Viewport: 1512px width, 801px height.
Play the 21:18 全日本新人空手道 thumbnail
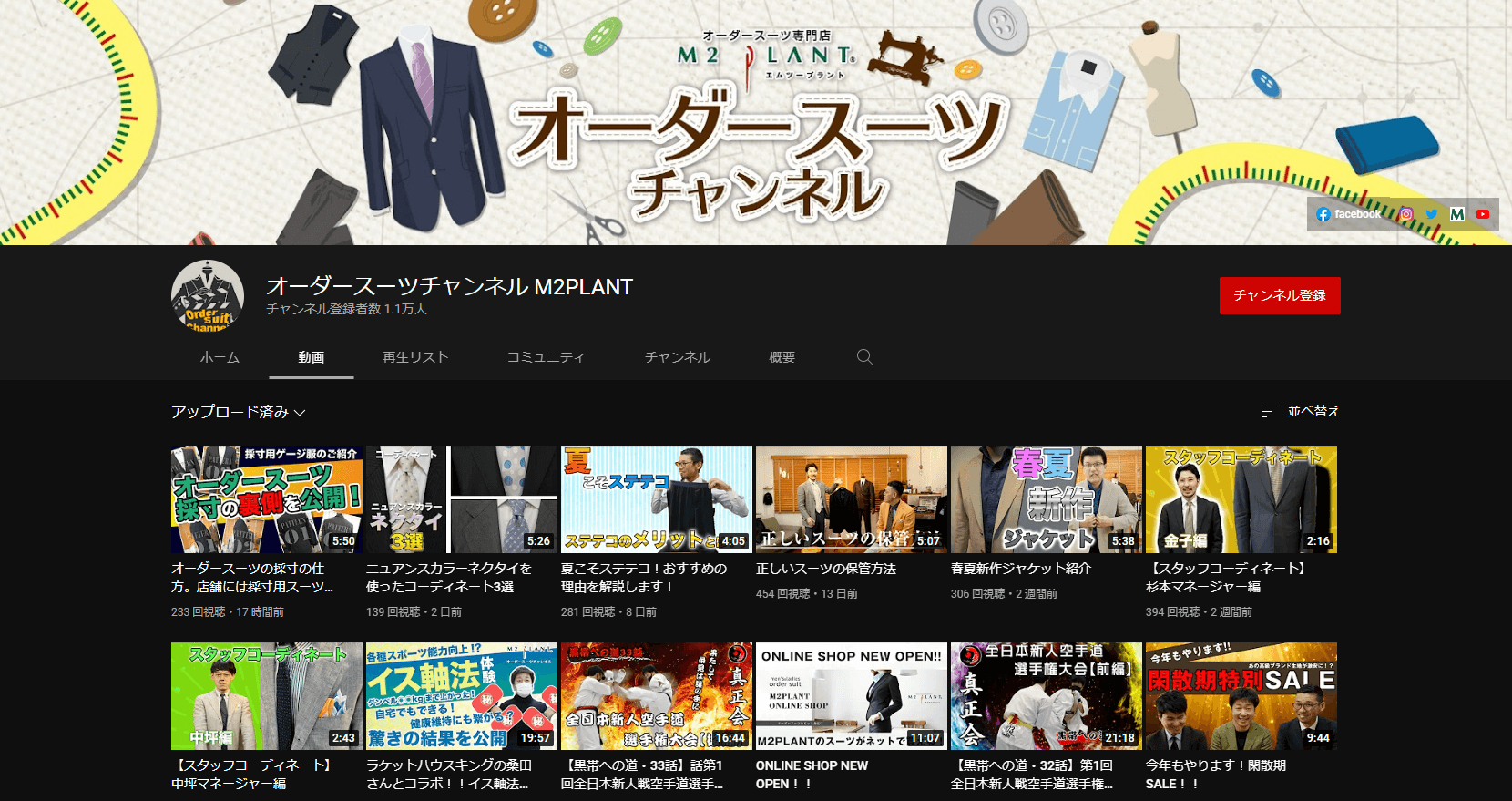pyautogui.click(x=1047, y=696)
